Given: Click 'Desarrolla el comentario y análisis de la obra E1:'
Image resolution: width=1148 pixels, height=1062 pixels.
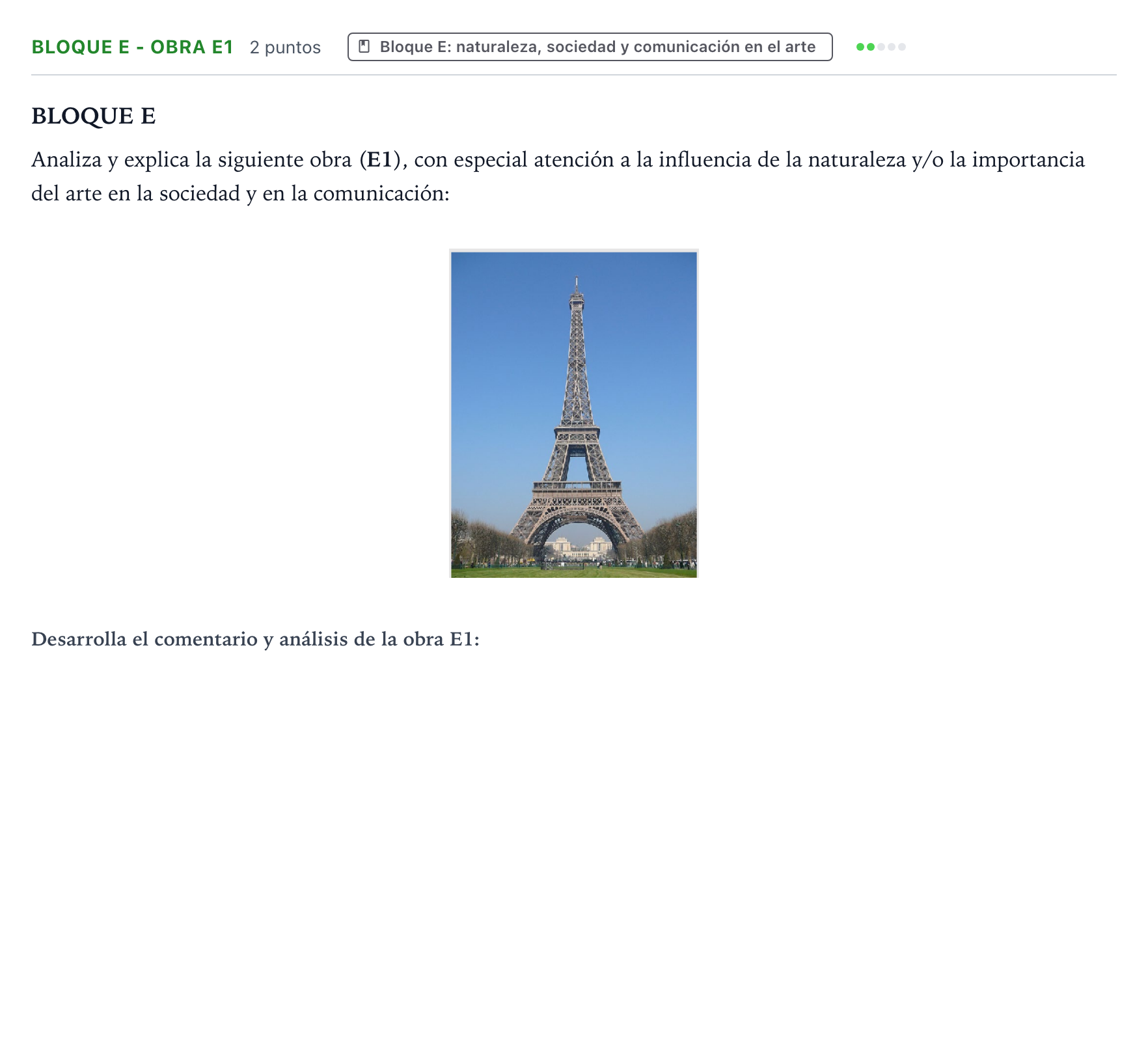Looking at the screenshot, I should 255,639.
